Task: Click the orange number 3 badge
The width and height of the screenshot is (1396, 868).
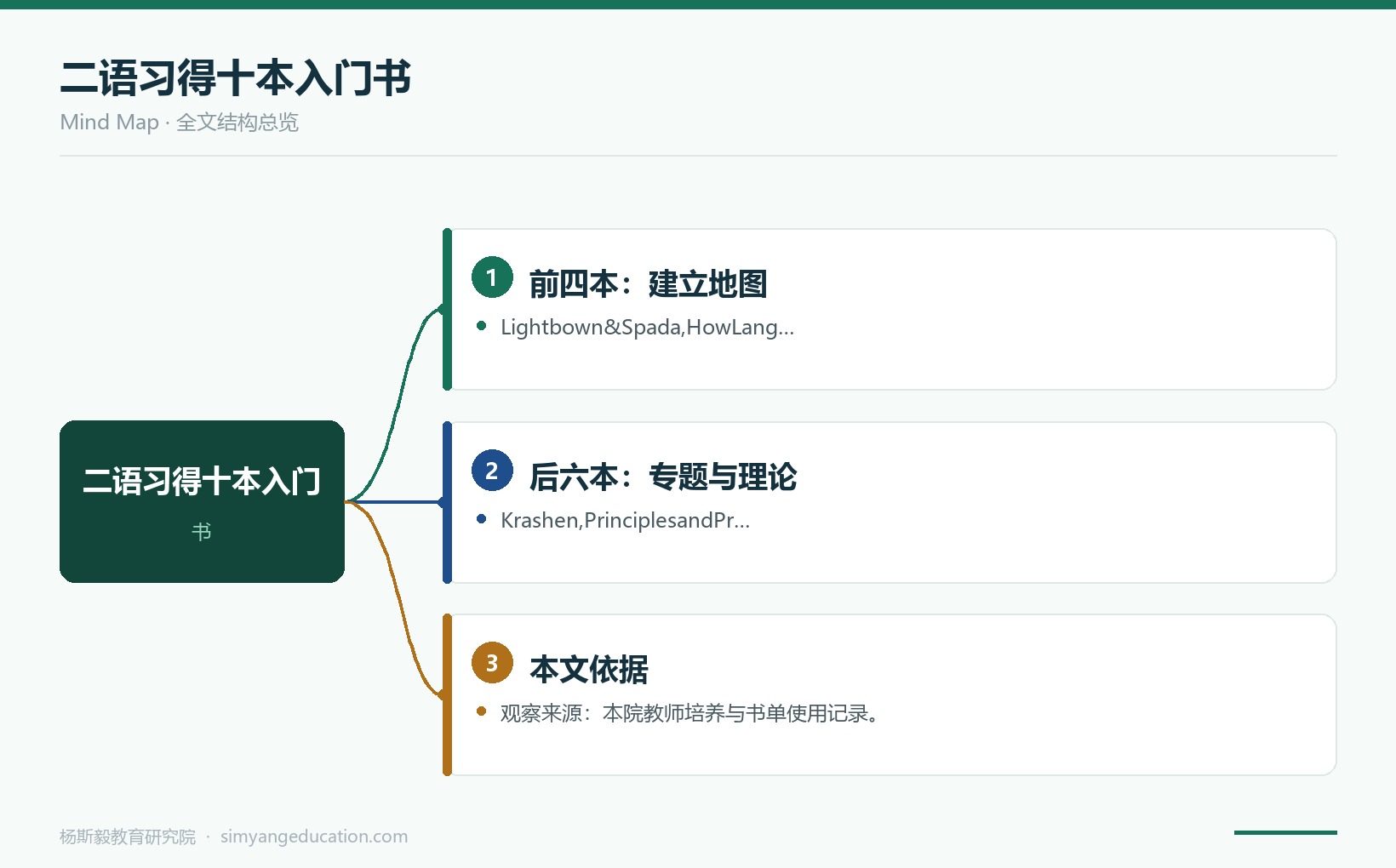Action: pyautogui.click(x=492, y=663)
